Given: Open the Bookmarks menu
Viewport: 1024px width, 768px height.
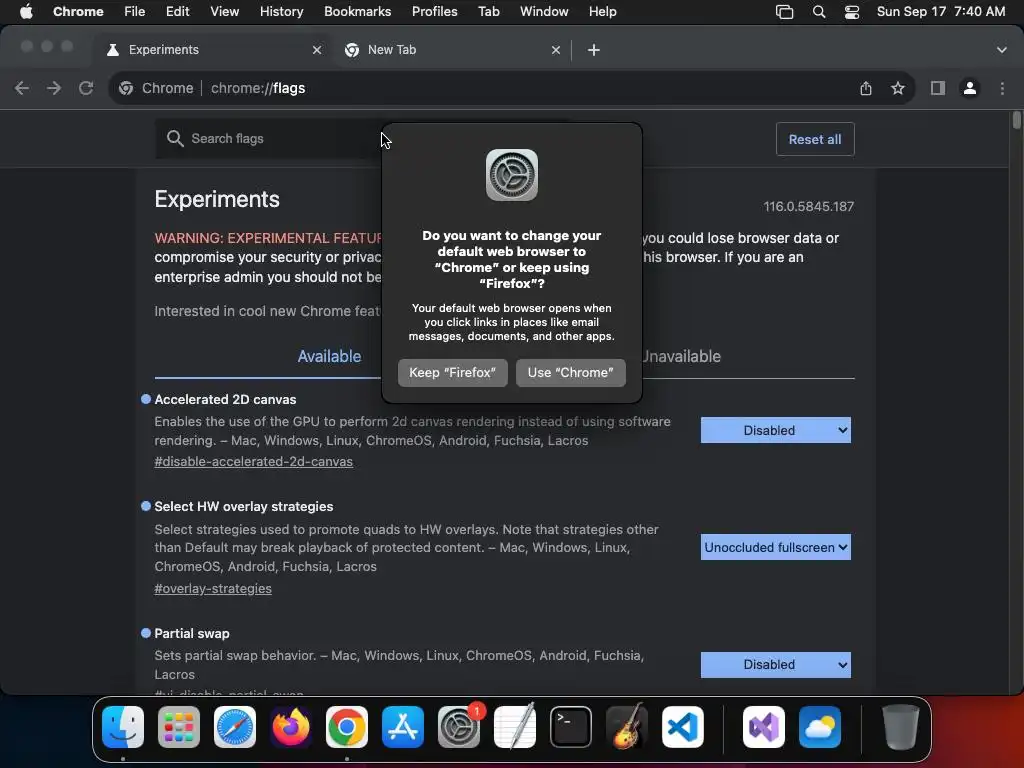Looking at the screenshot, I should [357, 12].
